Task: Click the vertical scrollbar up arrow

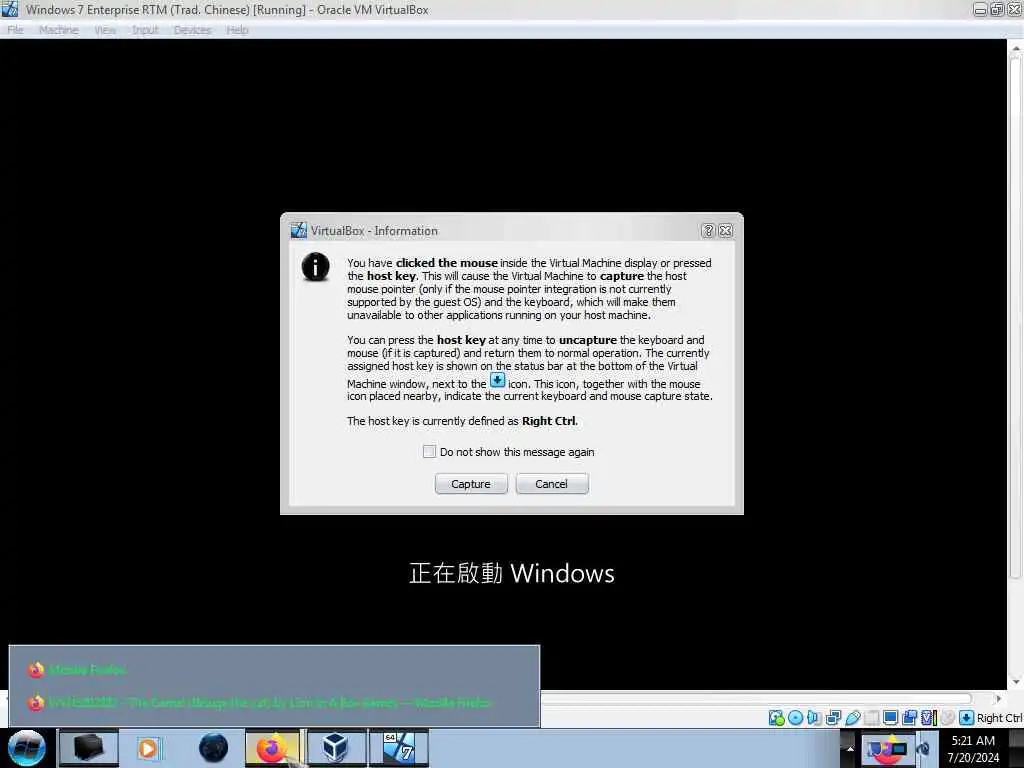Action: (x=1016, y=48)
